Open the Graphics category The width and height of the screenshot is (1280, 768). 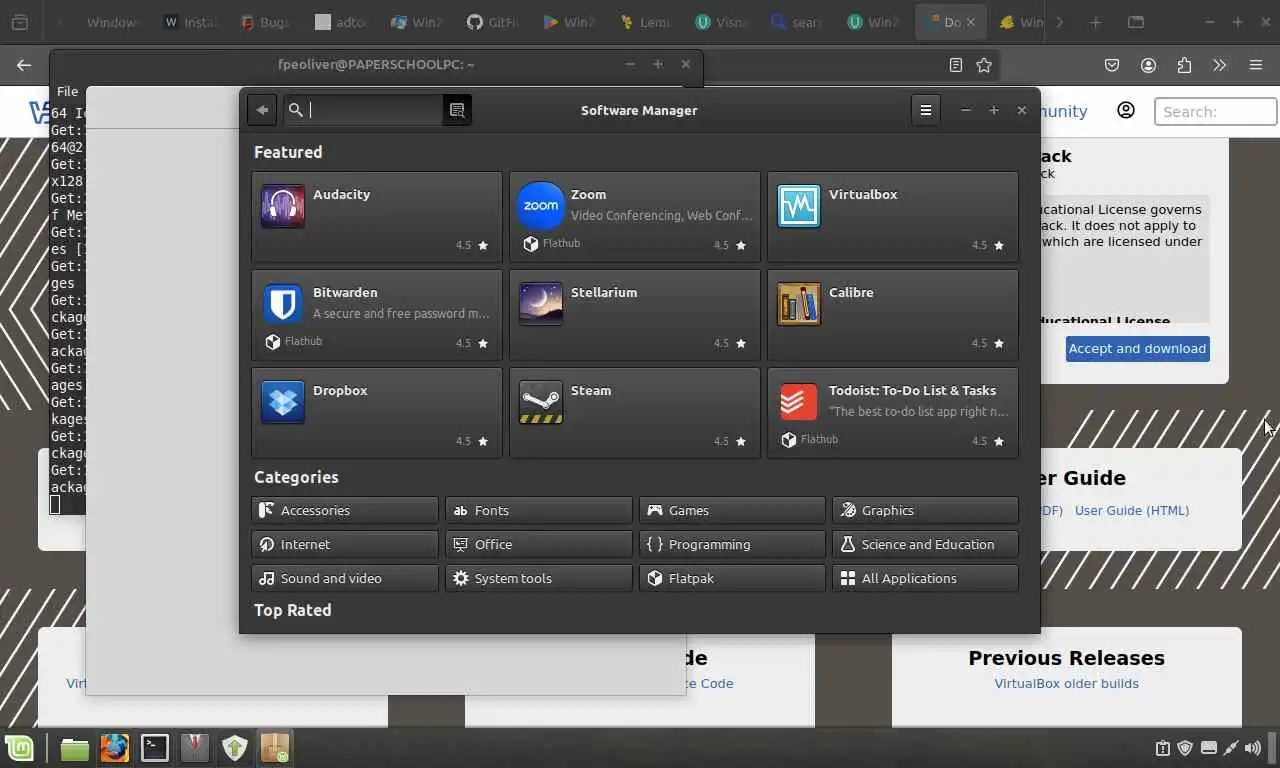(926, 510)
